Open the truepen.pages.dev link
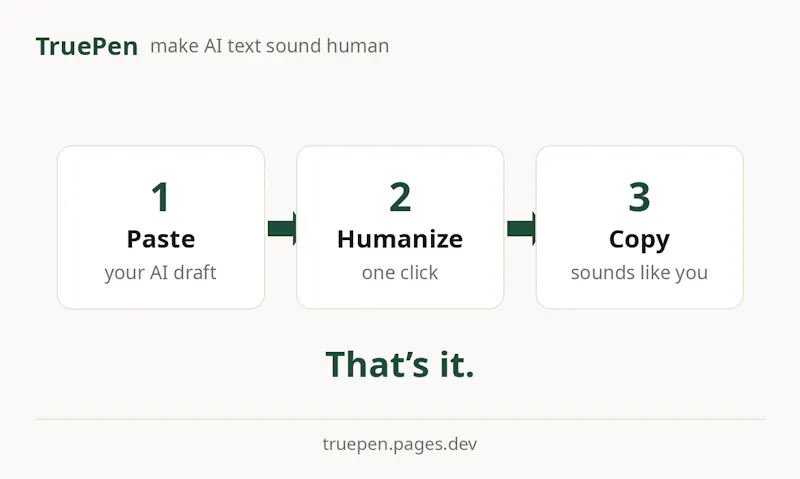This screenshot has height=479, width=800. click(400, 444)
